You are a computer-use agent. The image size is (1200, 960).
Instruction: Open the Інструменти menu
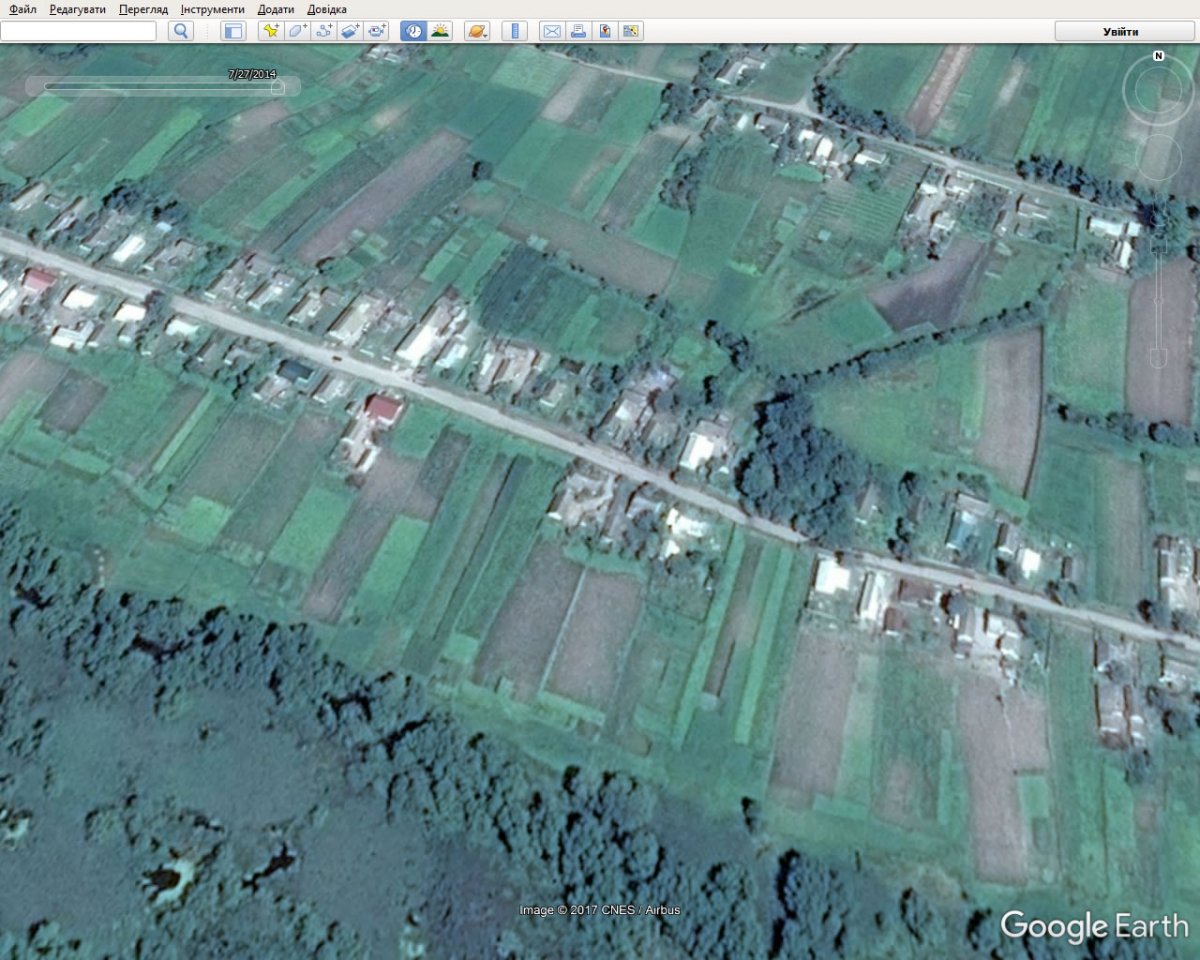point(213,9)
